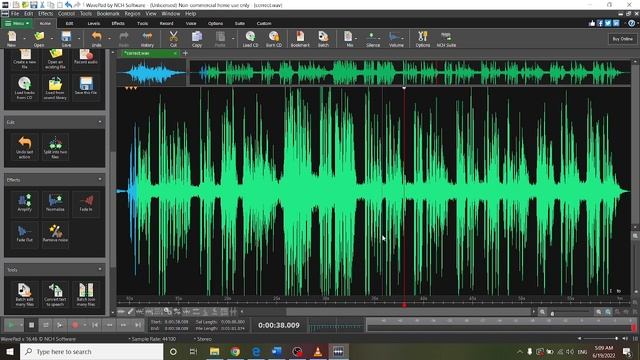Switch to the Voice ribbon tab
The height and width of the screenshot is (360, 640).
click(191, 23)
